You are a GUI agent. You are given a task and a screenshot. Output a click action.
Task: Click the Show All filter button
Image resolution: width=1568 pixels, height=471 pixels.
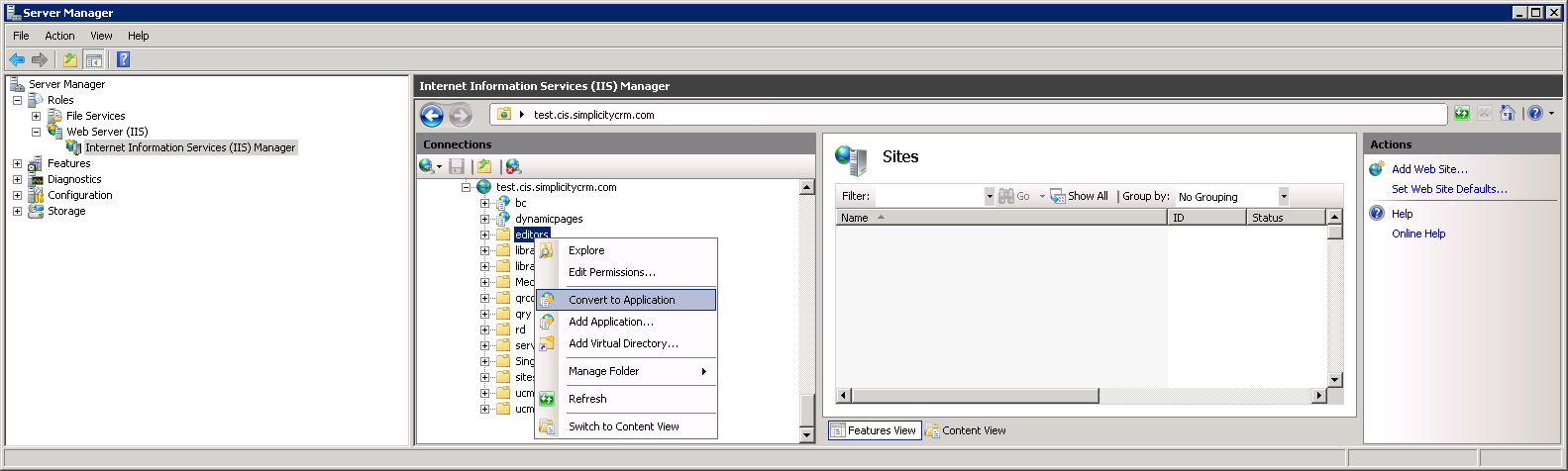(x=1080, y=196)
